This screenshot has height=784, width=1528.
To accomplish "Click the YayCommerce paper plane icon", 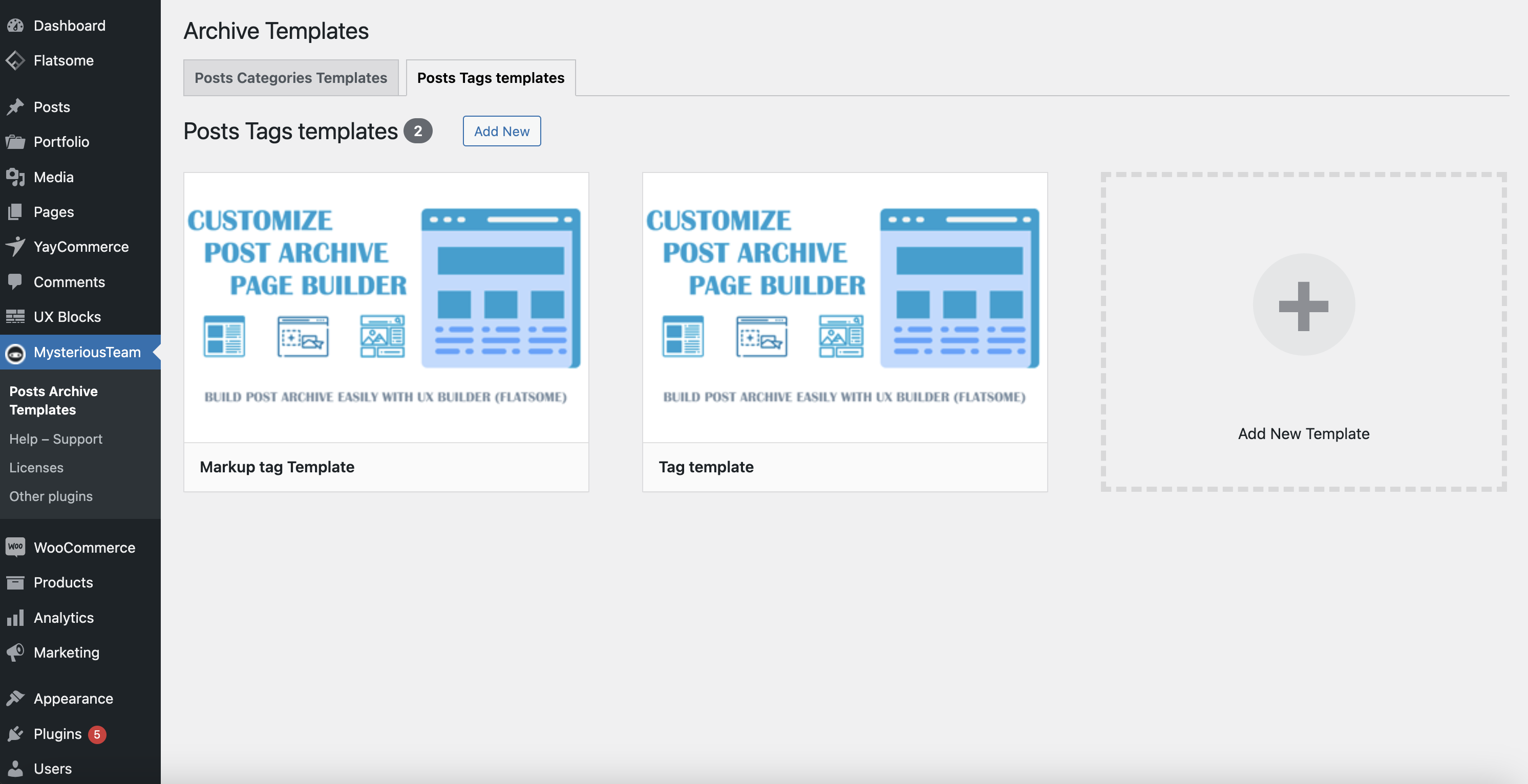I will coord(15,247).
